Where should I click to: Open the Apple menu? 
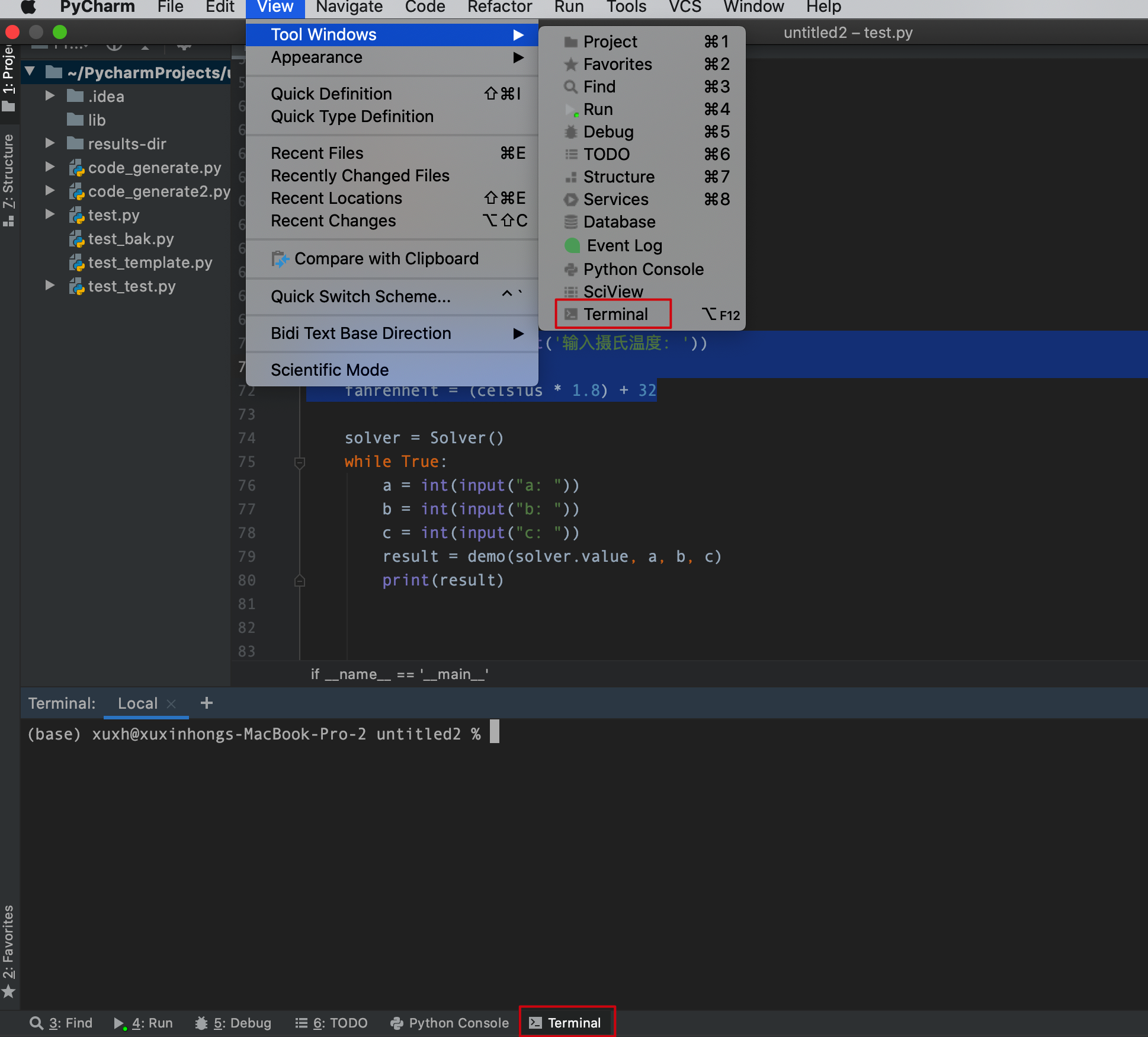pos(28,7)
